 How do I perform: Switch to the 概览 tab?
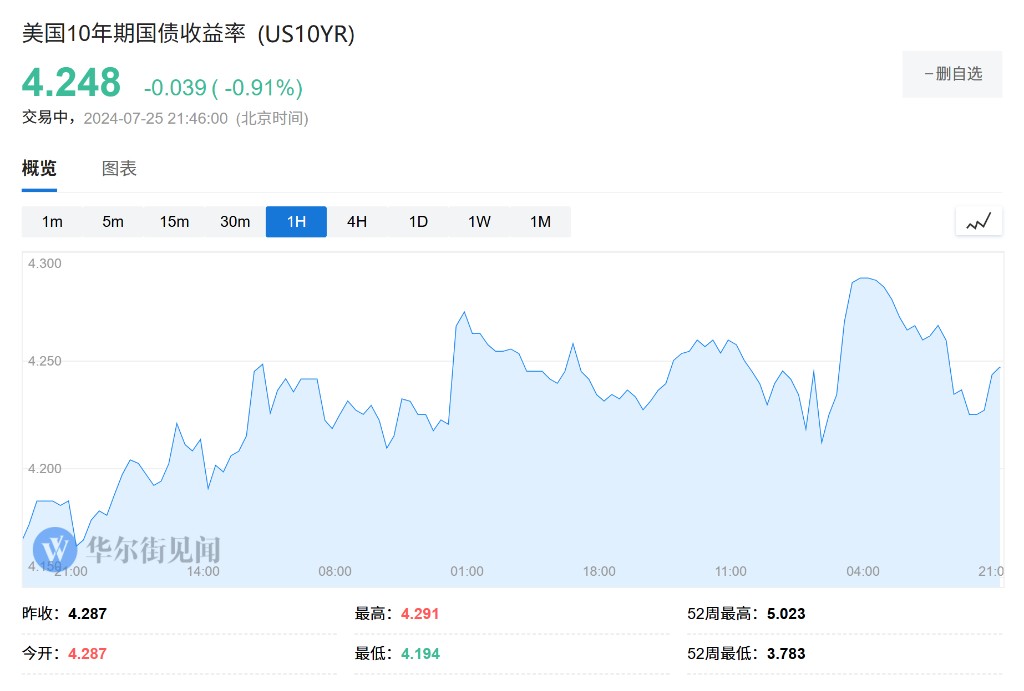(39, 168)
